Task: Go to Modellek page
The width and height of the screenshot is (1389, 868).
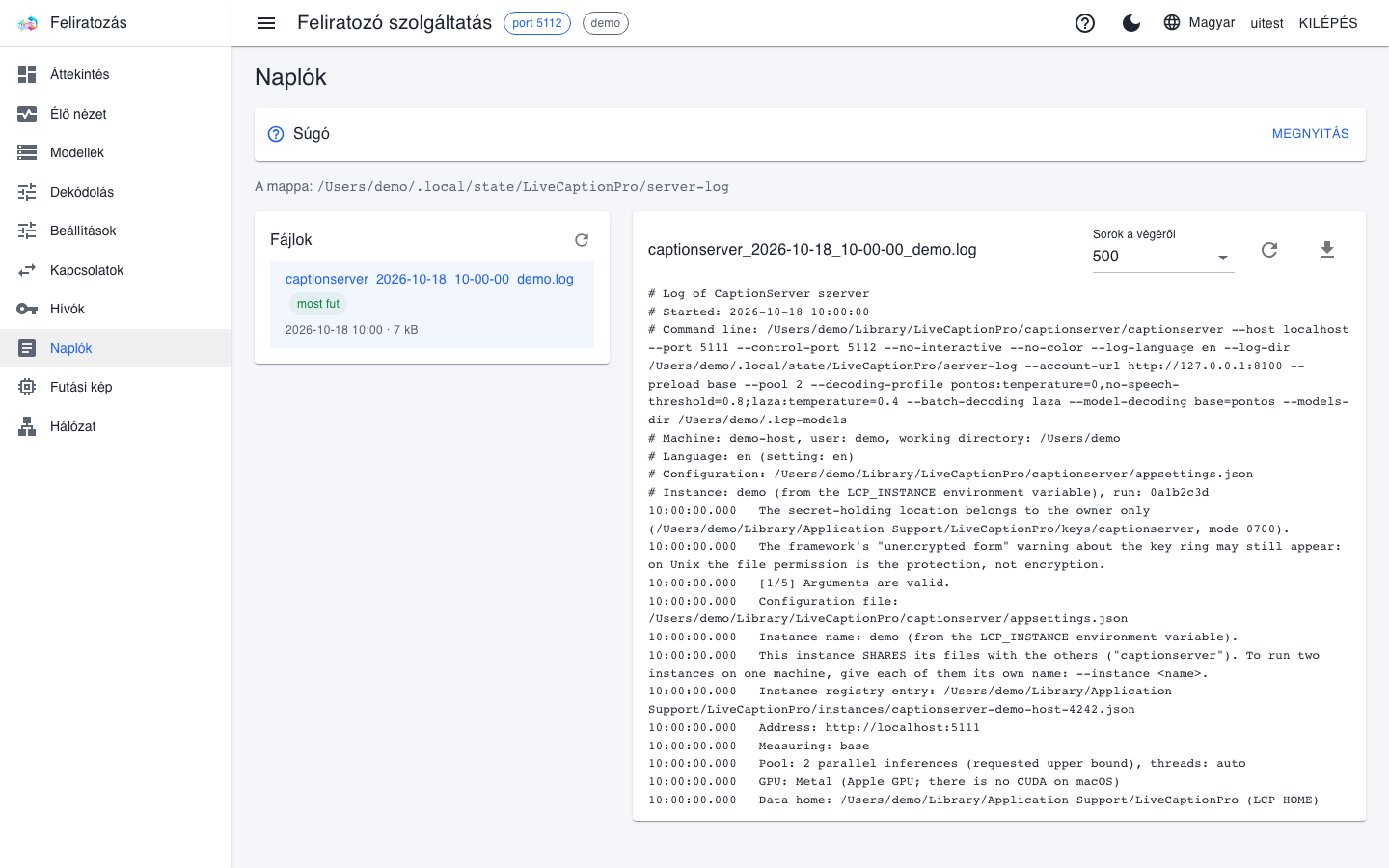Action: pyautogui.click(x=116, y=152)
